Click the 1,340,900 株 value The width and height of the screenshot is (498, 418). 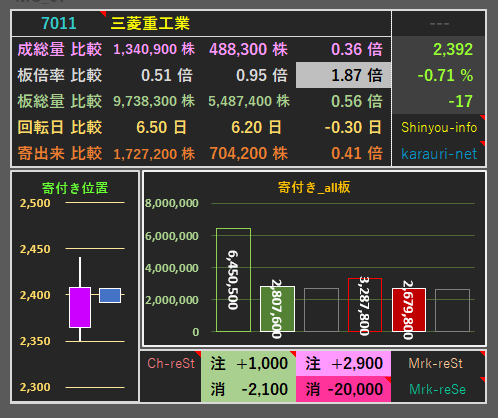point(154,49)
